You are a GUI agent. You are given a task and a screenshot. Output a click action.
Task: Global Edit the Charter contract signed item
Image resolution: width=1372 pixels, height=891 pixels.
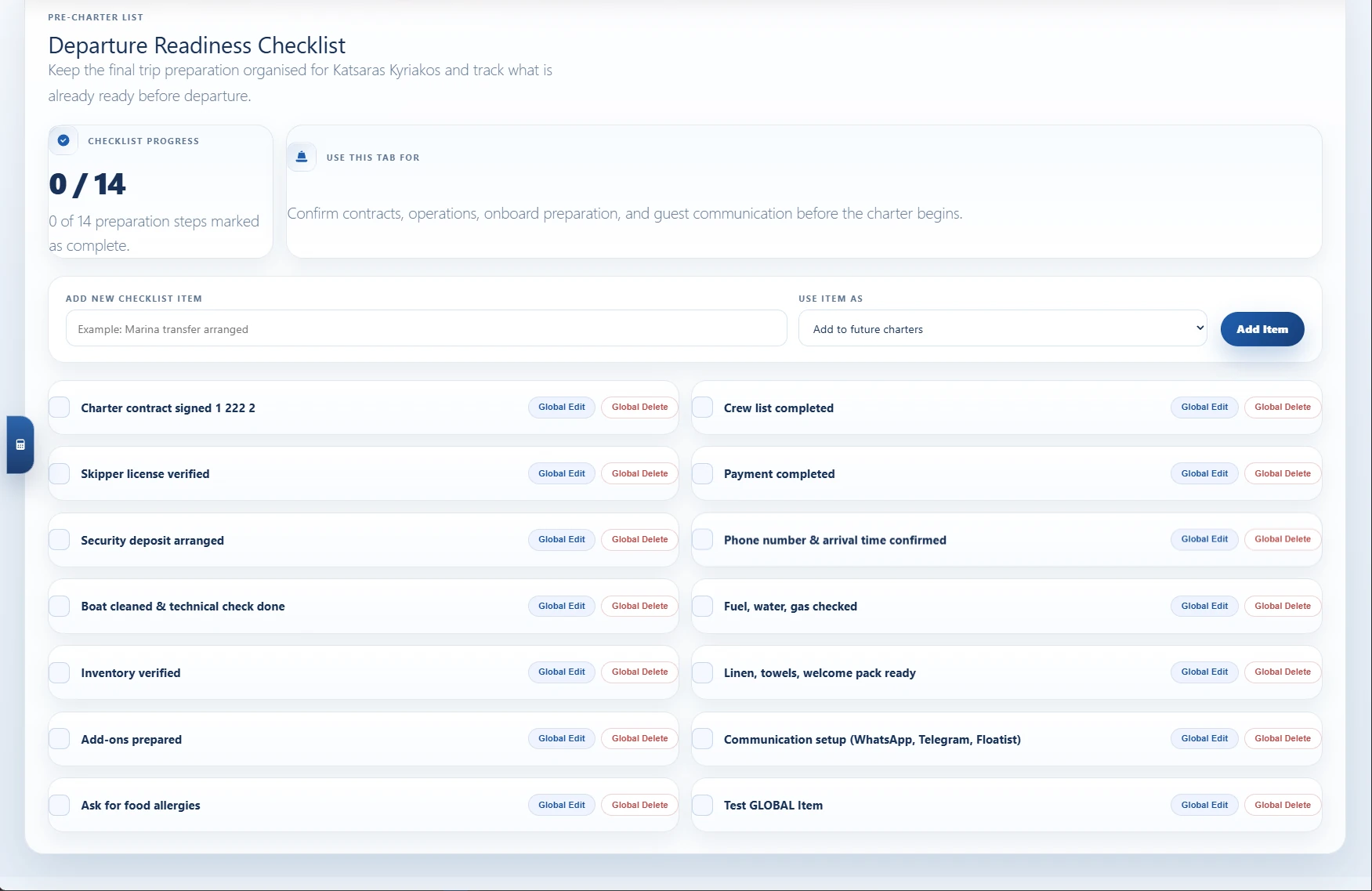coord(562,407)
